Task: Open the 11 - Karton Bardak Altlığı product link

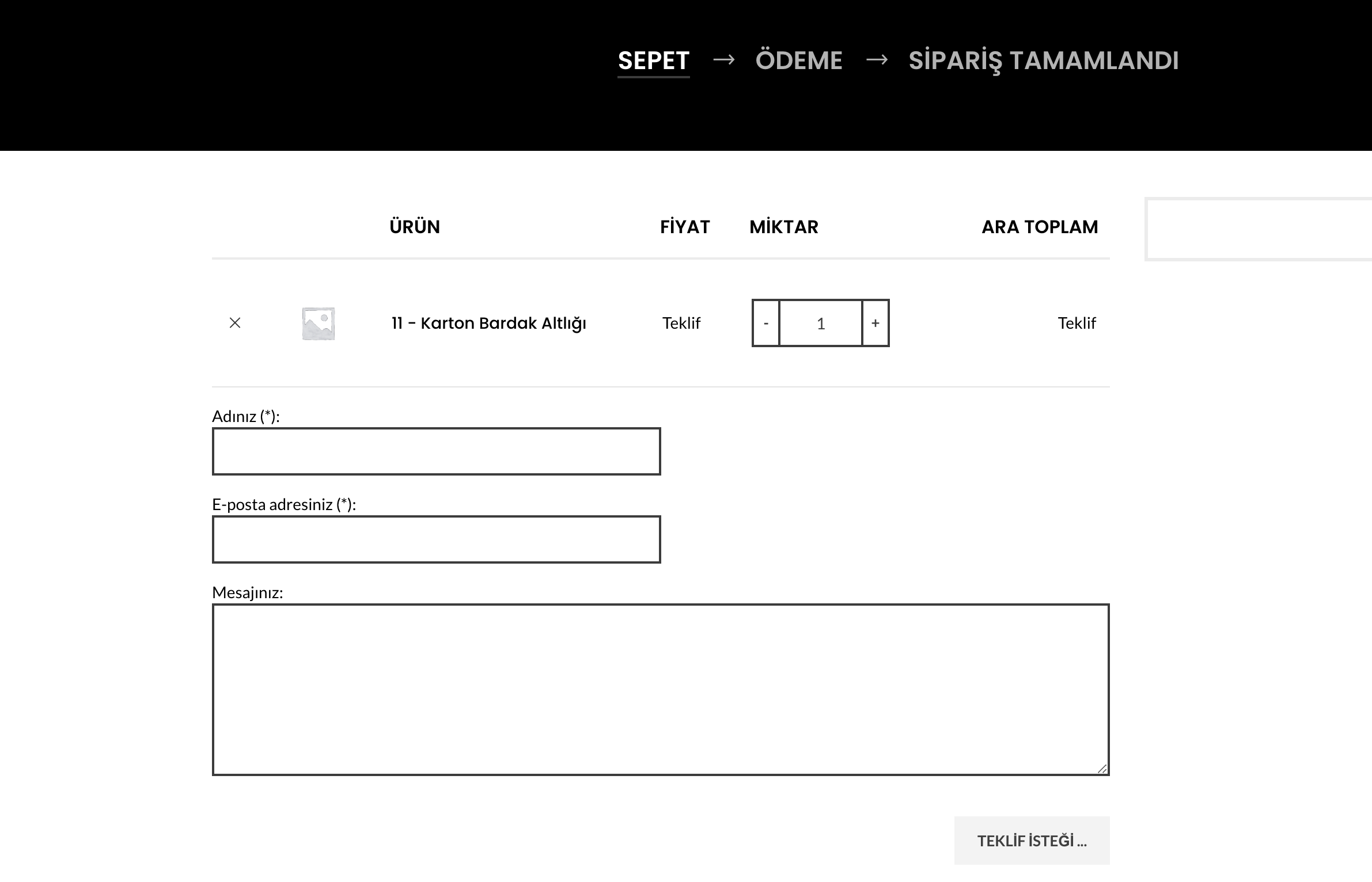Action: click(x=489, y=323)
